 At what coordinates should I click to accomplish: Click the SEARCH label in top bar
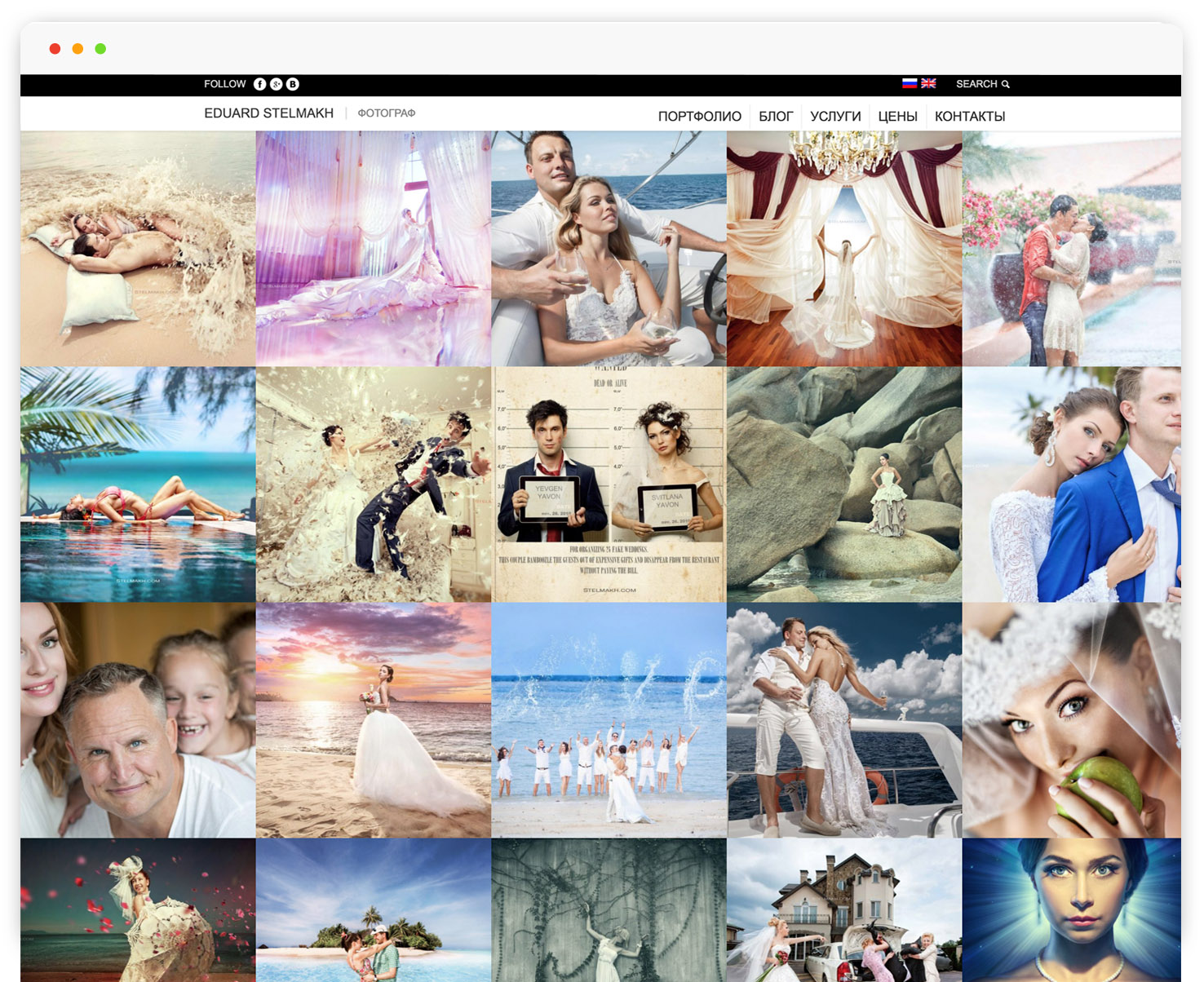click(976, 84)
